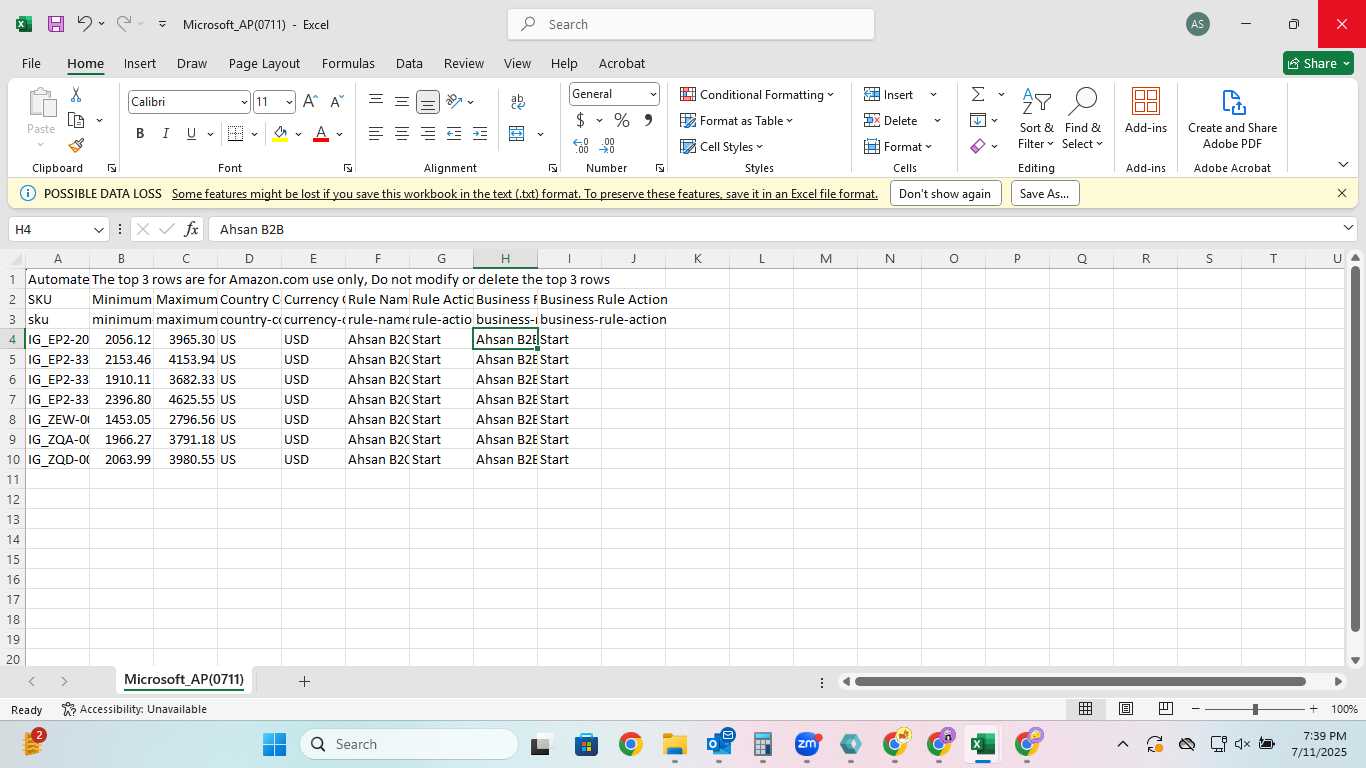Click the Font Color letter A icon
Viewport: 1366px width, 768px height.
pos(321,133)
